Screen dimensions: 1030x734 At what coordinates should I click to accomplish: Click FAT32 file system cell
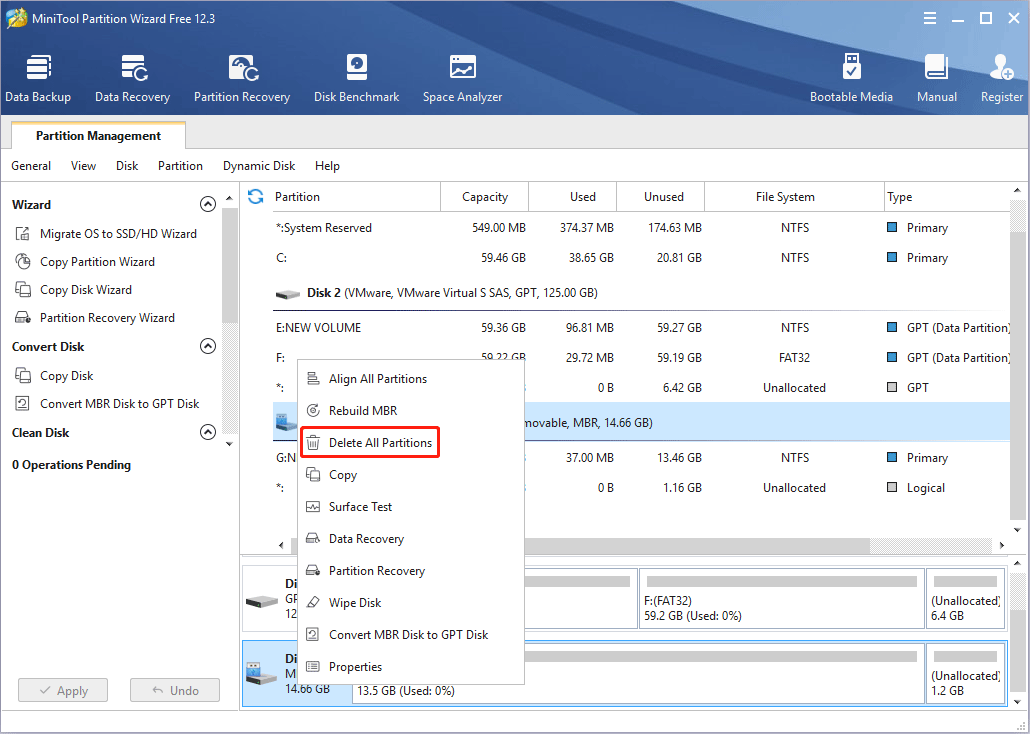coord(795,357)
